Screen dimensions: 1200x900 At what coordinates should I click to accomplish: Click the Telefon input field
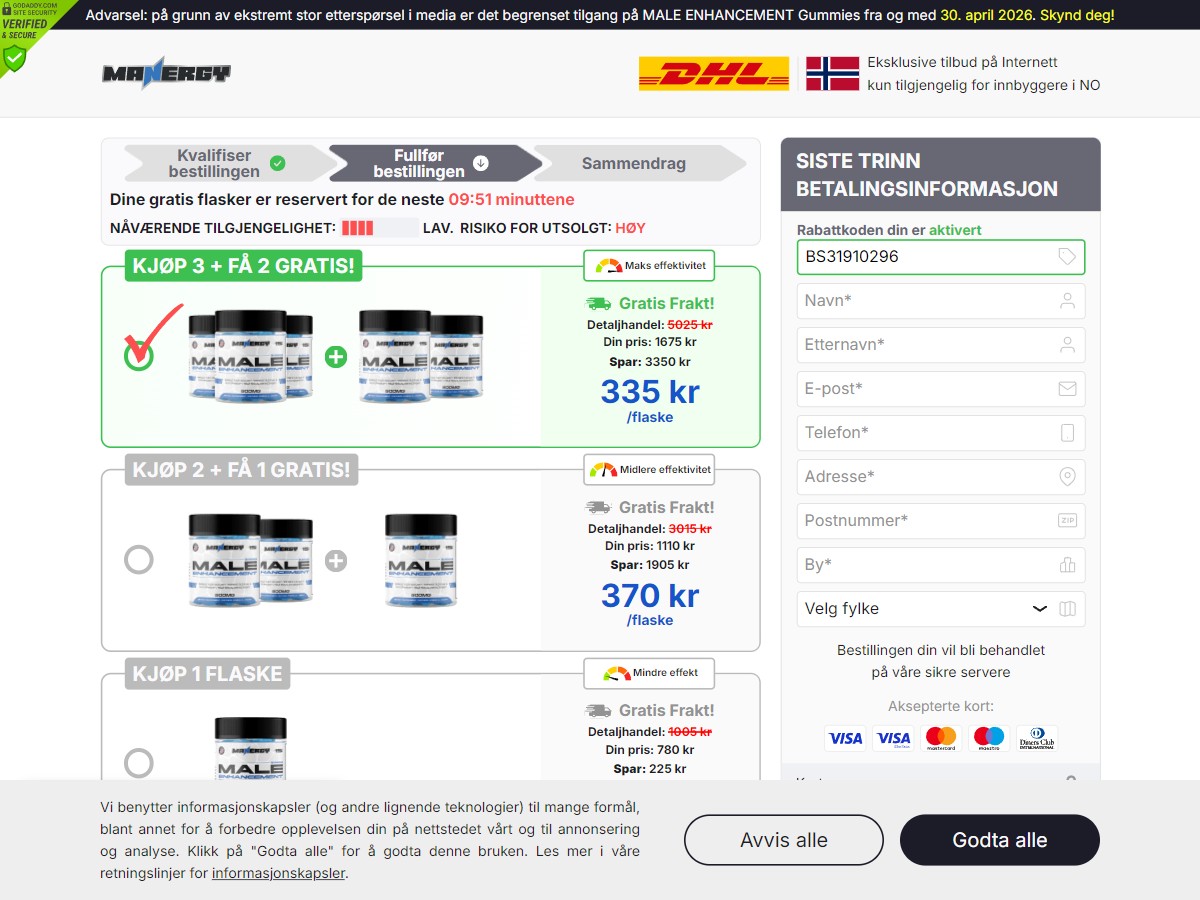[x=940, y=433]
